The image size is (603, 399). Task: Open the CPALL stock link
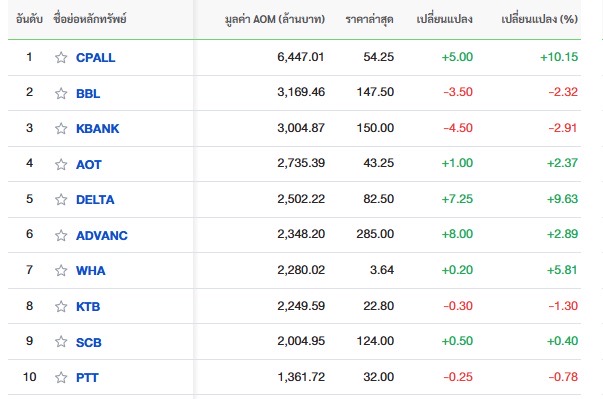click(x=95, y=58)
